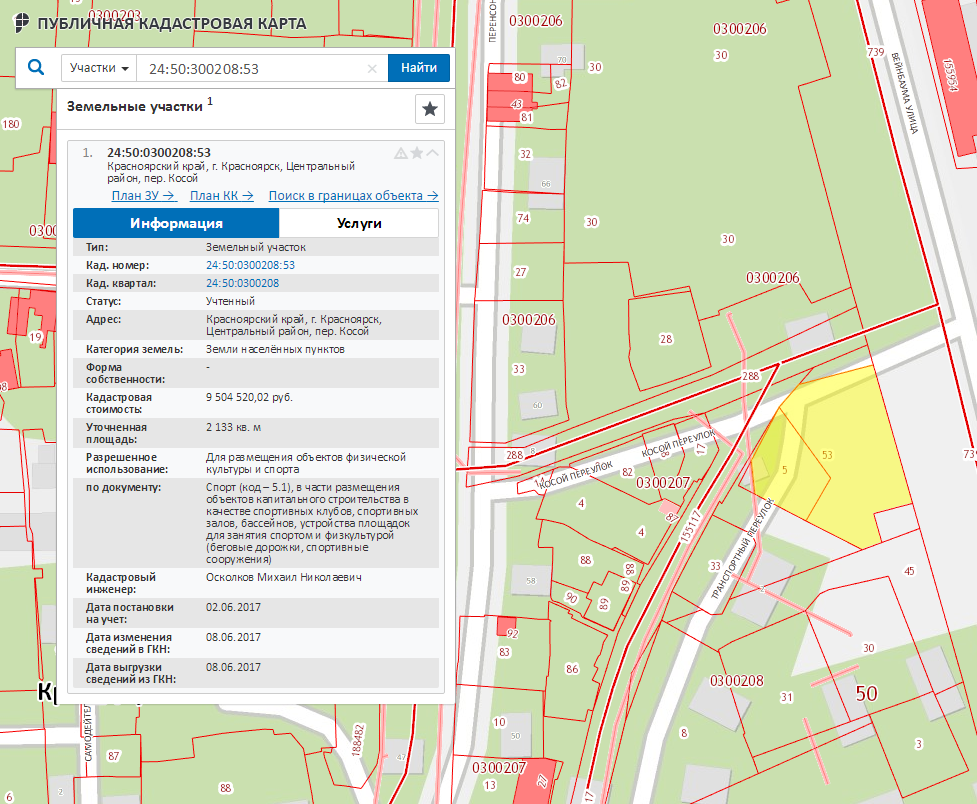Switch to the Услуги tab
Viewport: 977px width, 804px height.
point(358,223)
